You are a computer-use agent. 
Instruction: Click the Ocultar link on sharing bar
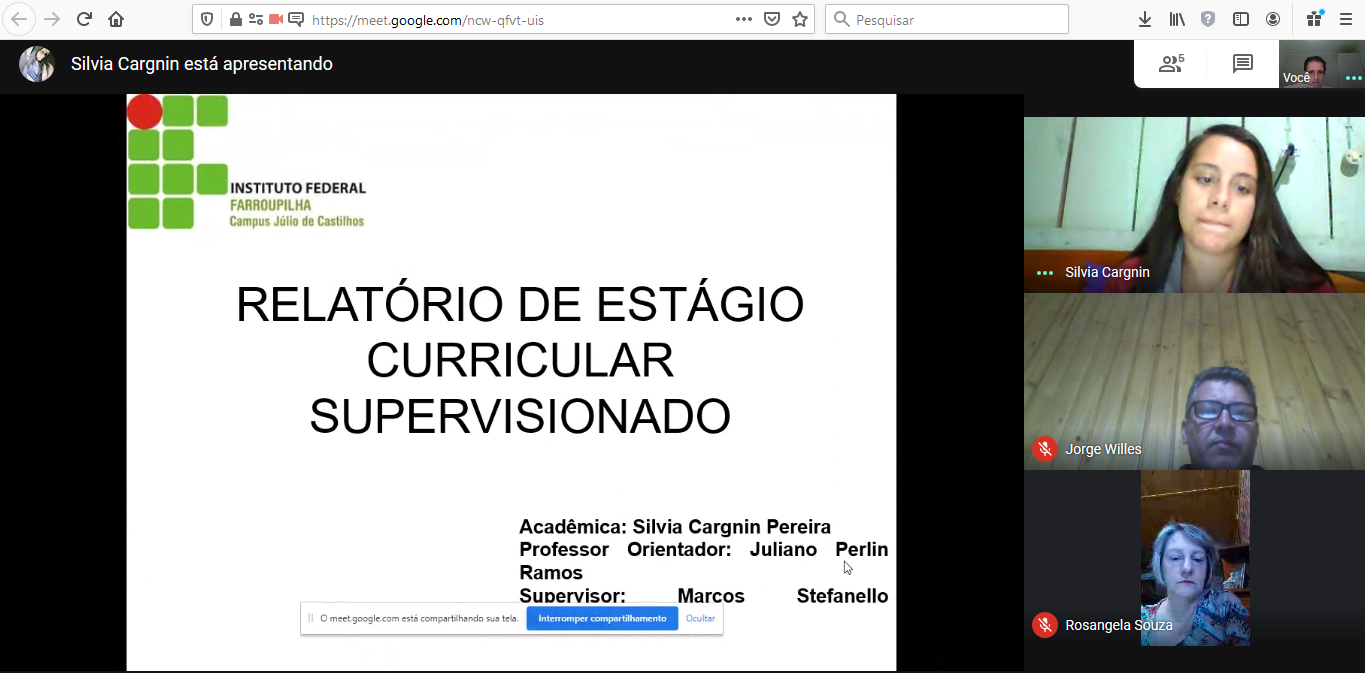pos(700,618)
